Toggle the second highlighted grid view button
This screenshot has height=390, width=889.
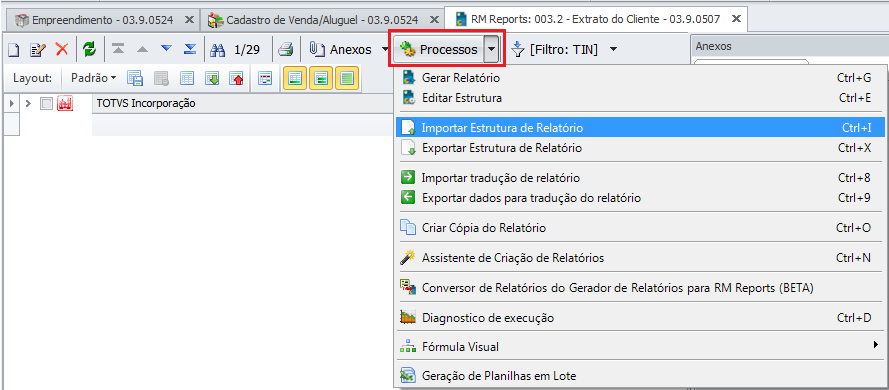(321, 78)
